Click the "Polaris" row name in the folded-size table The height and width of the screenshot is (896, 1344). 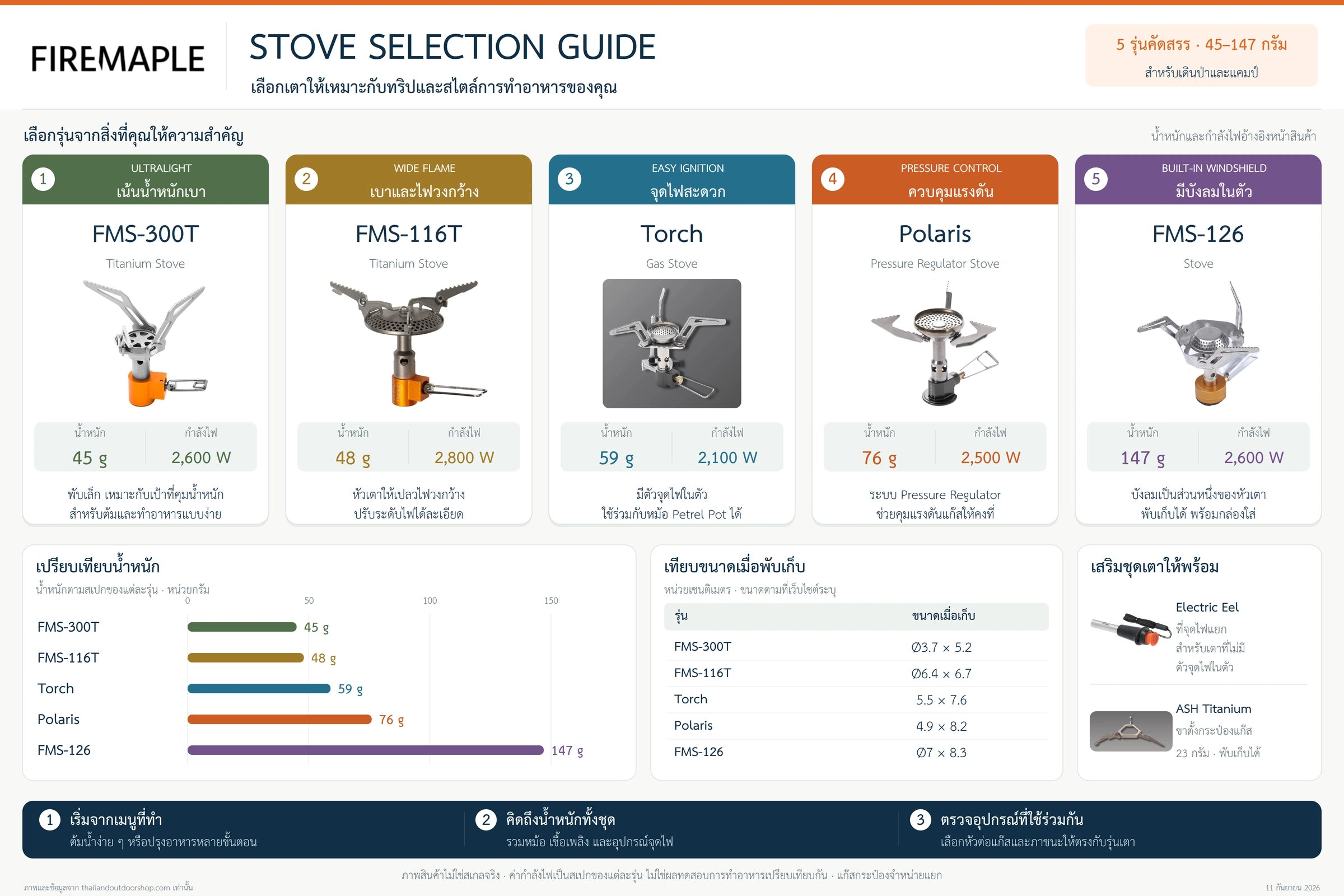pyautogui.click(x=693, y=726)
